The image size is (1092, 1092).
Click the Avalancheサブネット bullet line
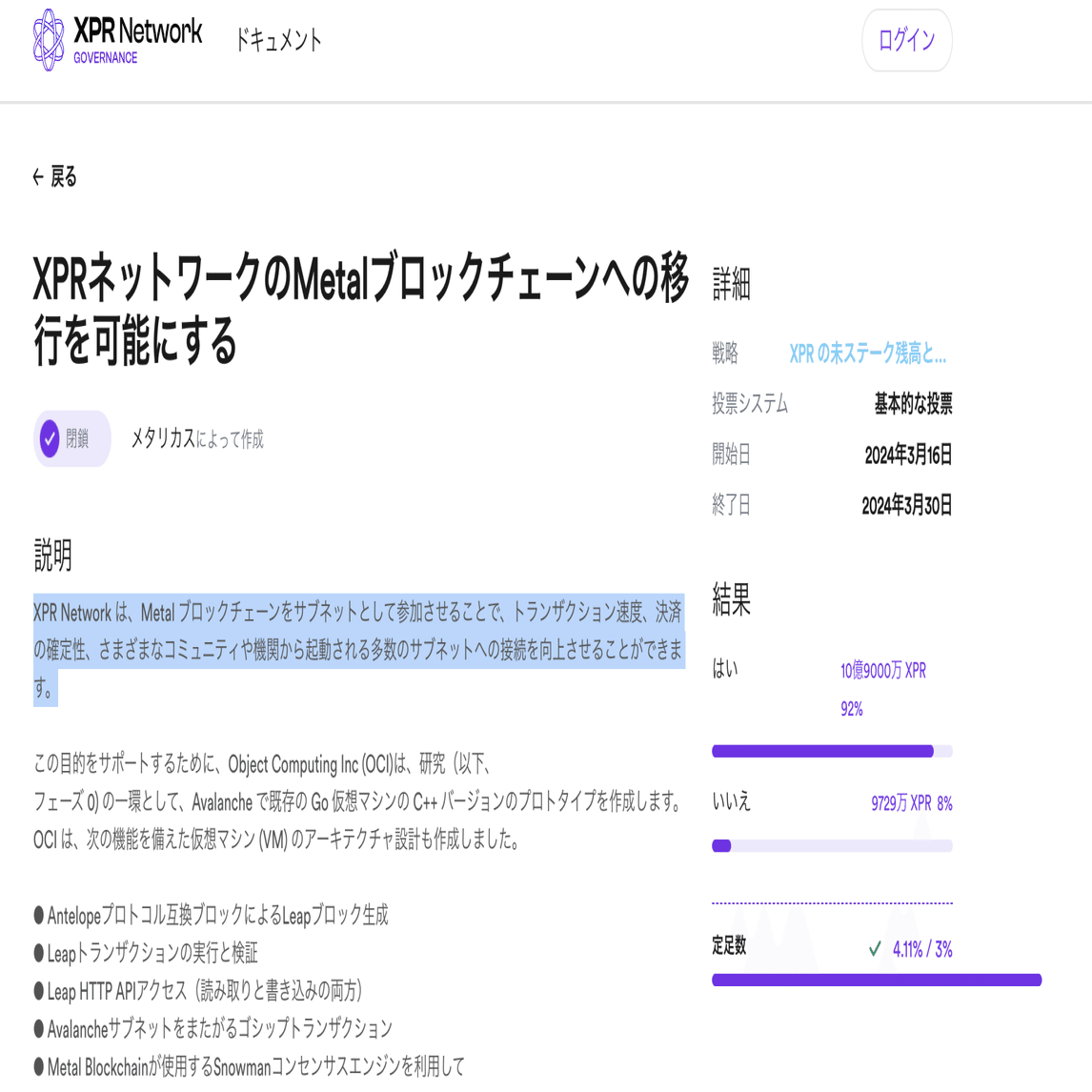click(x=213, y=1028)
